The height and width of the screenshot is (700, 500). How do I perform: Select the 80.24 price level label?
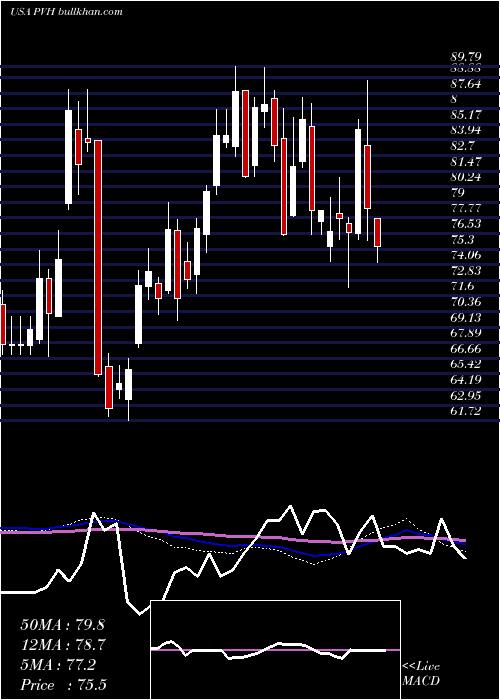[x=466, y=177]
